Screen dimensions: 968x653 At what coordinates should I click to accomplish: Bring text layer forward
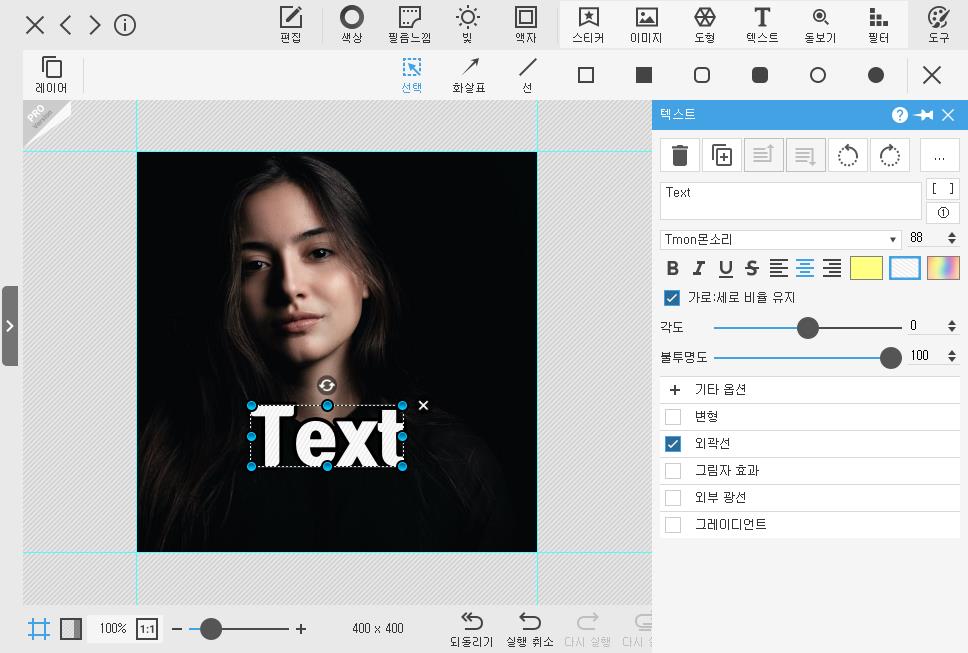(x=764, y=155)
